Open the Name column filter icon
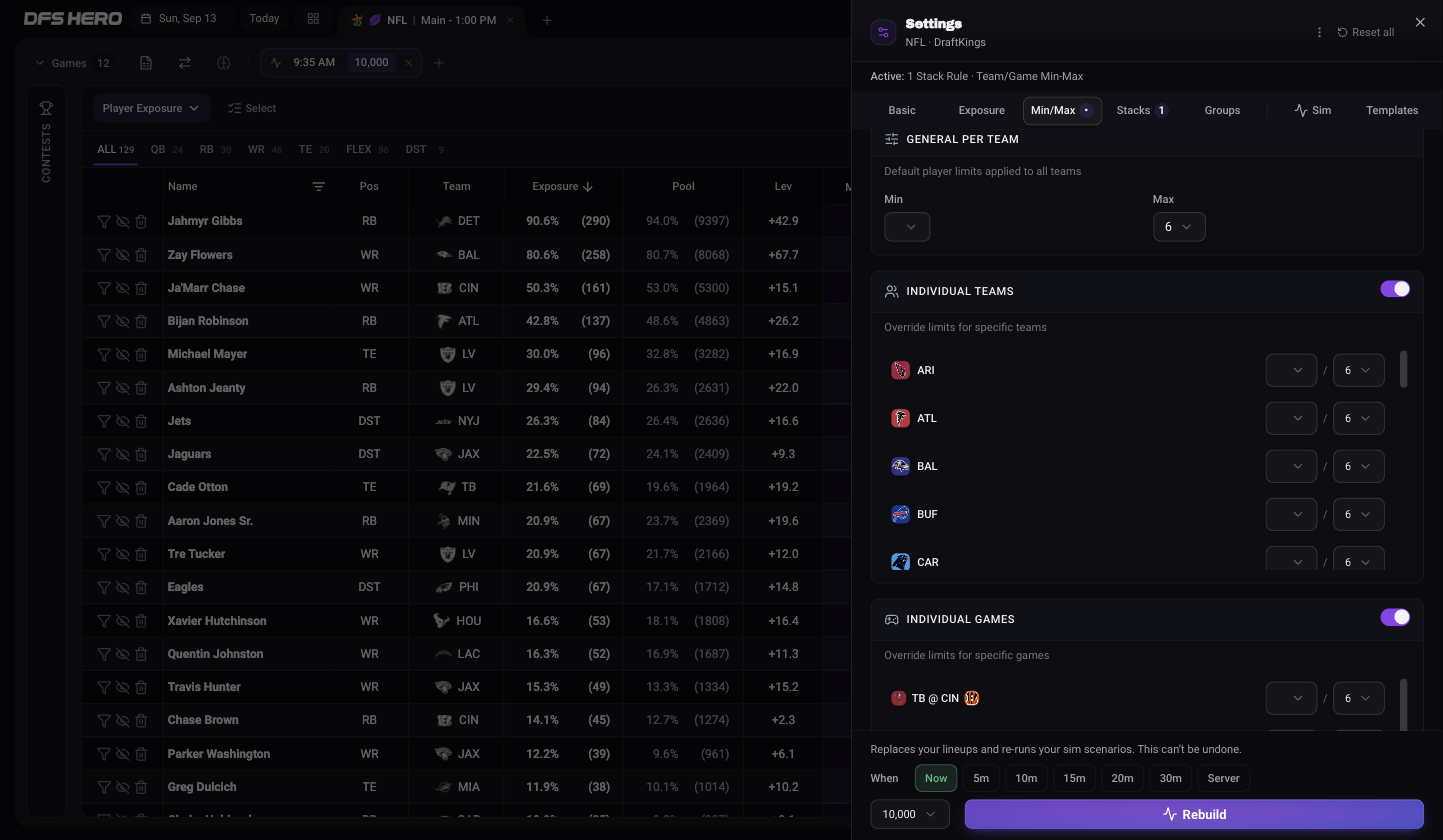Screen dimensions: 1443x840 [319, 186]
